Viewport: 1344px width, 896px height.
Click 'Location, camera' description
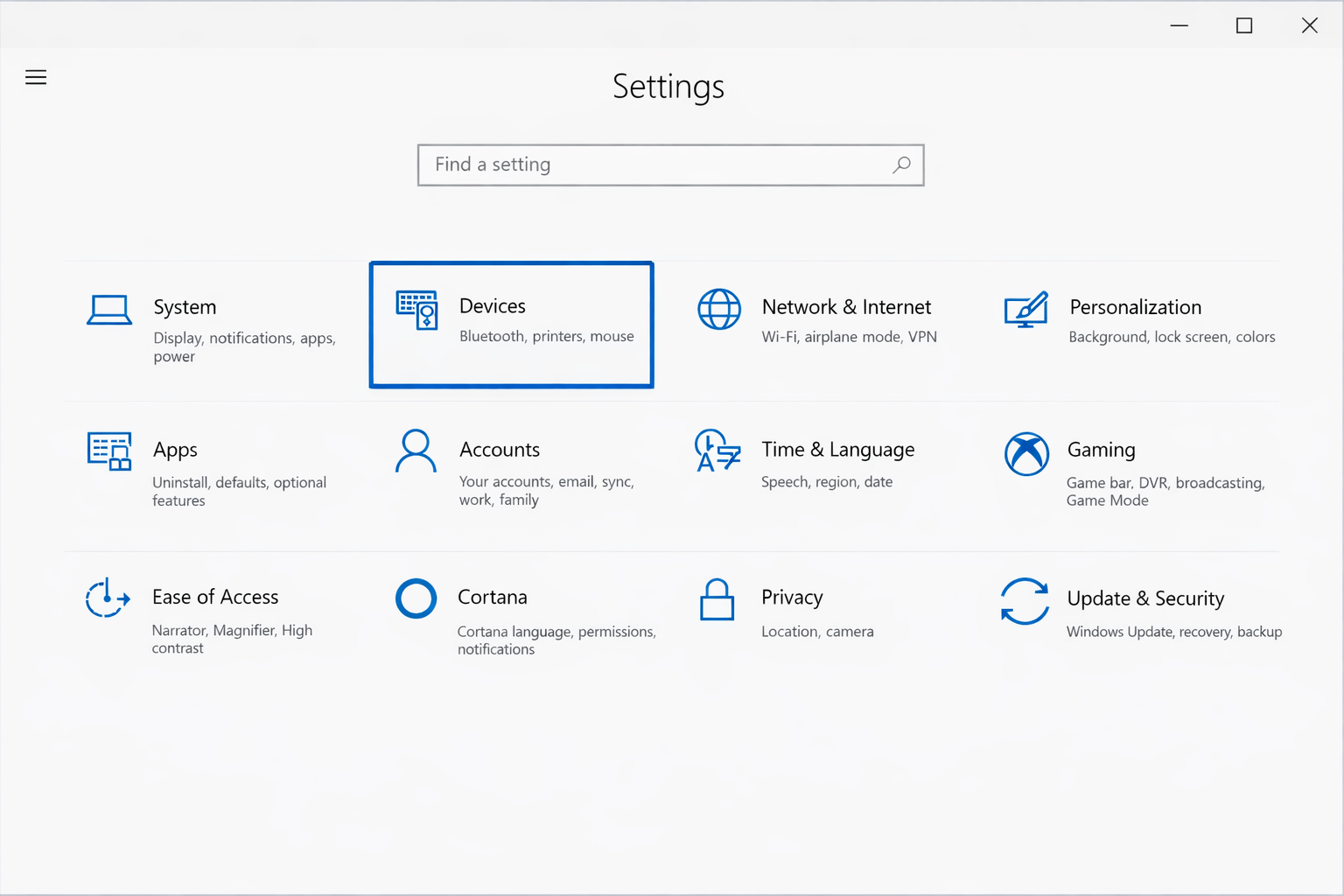click(817, 632)
